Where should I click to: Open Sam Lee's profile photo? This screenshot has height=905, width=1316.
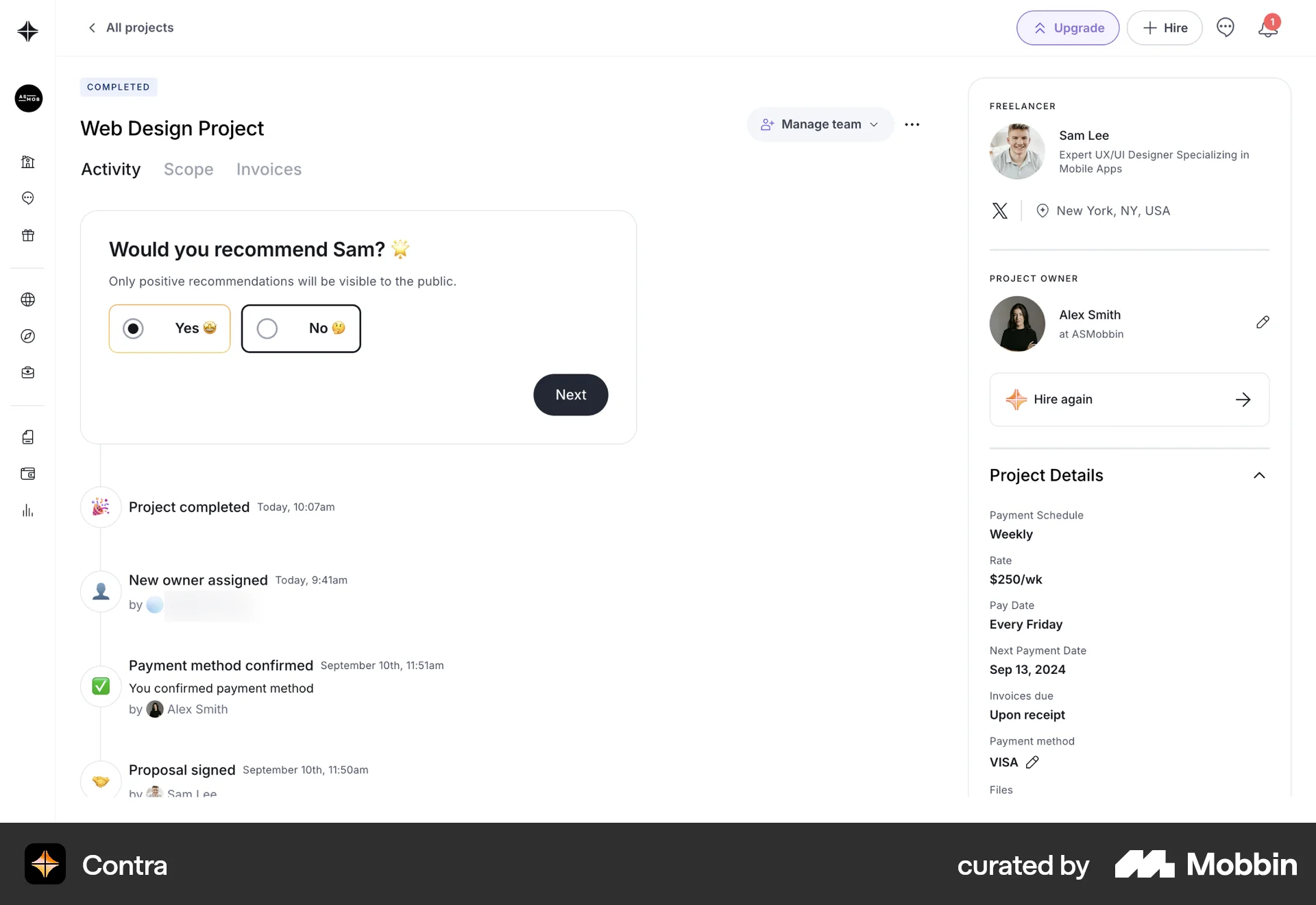click(x=1017, y=152)
